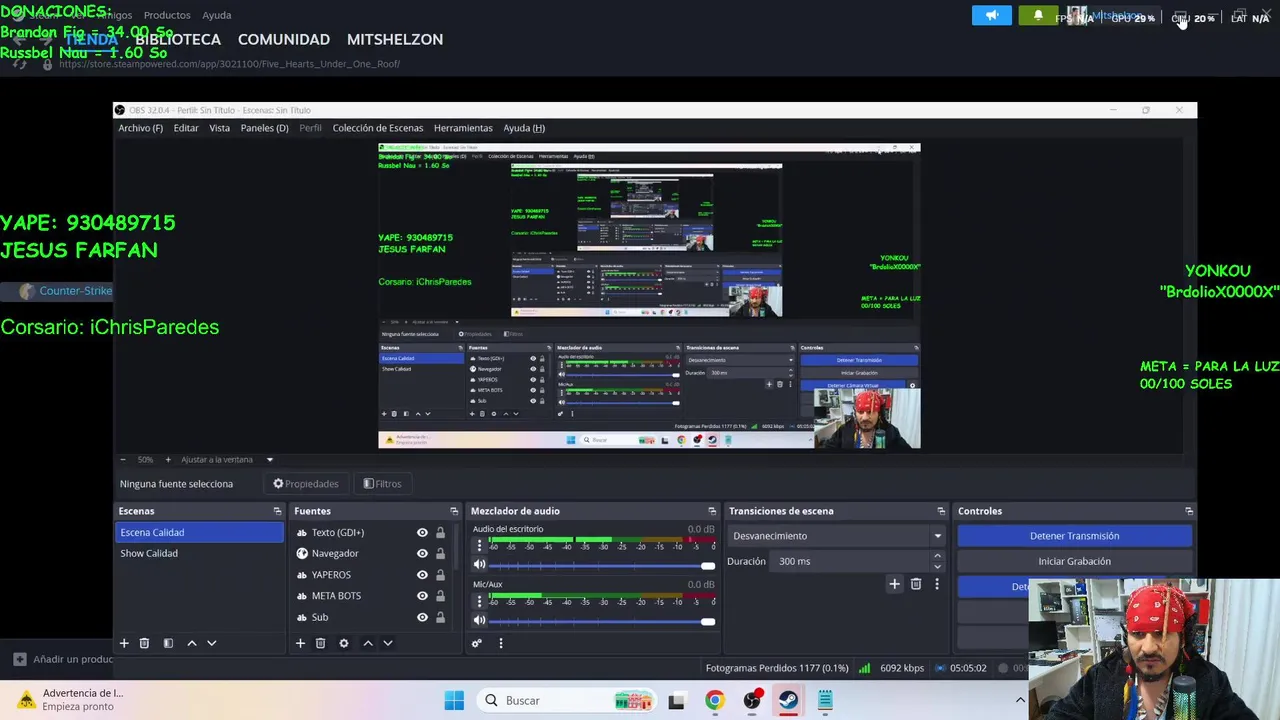This screenshot has width=1280, height=720.
Task: Show hidden icons chevron in system tray
Action: click(1020, 700)
